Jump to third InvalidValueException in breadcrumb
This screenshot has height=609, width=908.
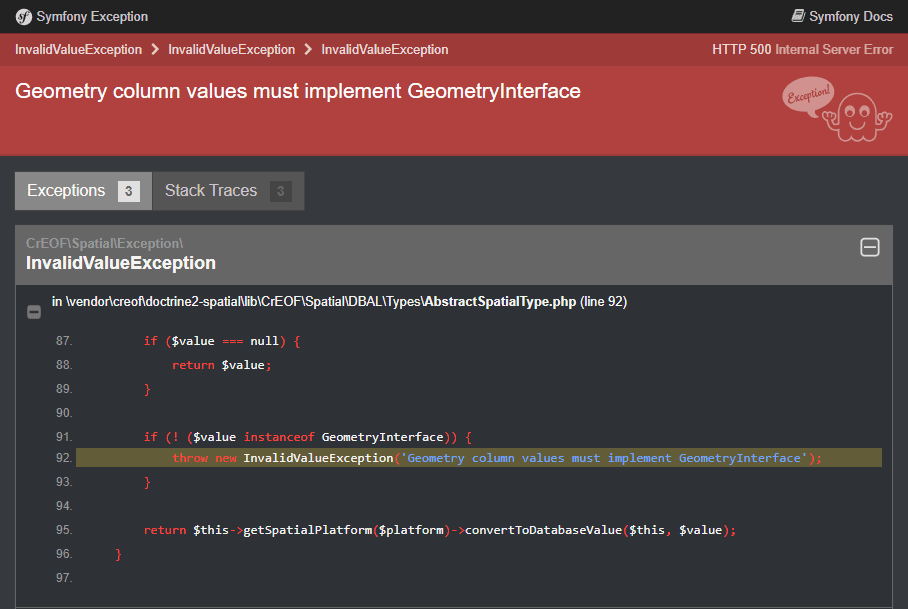(x=384, y=49)
